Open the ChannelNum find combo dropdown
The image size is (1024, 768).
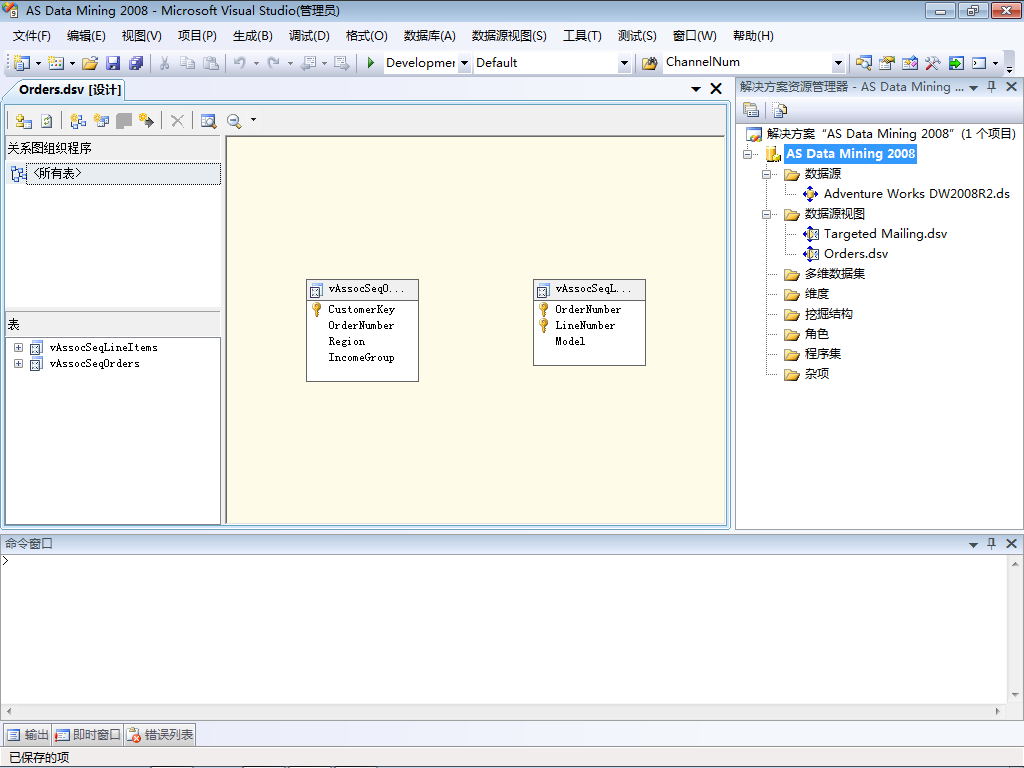pyautogui.click(x=838, y=63)
